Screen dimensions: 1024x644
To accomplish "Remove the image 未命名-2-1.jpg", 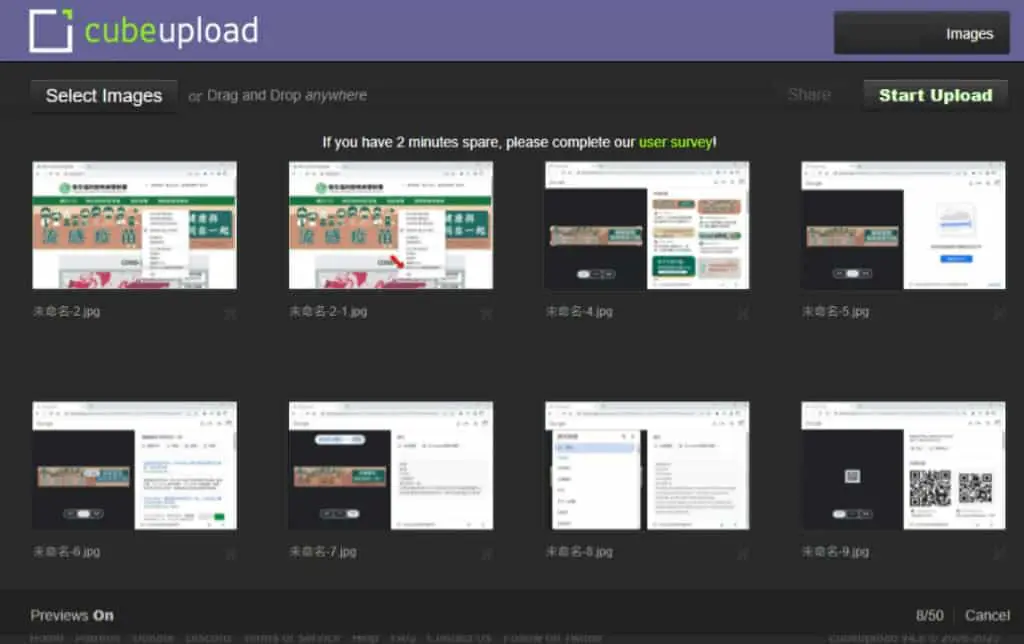I will click(487, 314).
